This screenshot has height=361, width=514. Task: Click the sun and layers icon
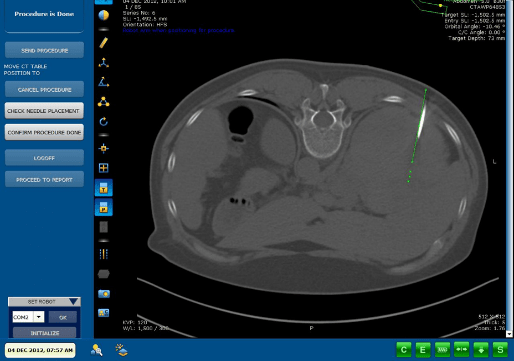pos(122,350)
